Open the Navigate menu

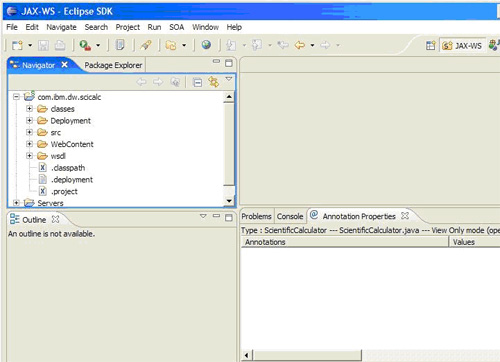click(61, 27)
